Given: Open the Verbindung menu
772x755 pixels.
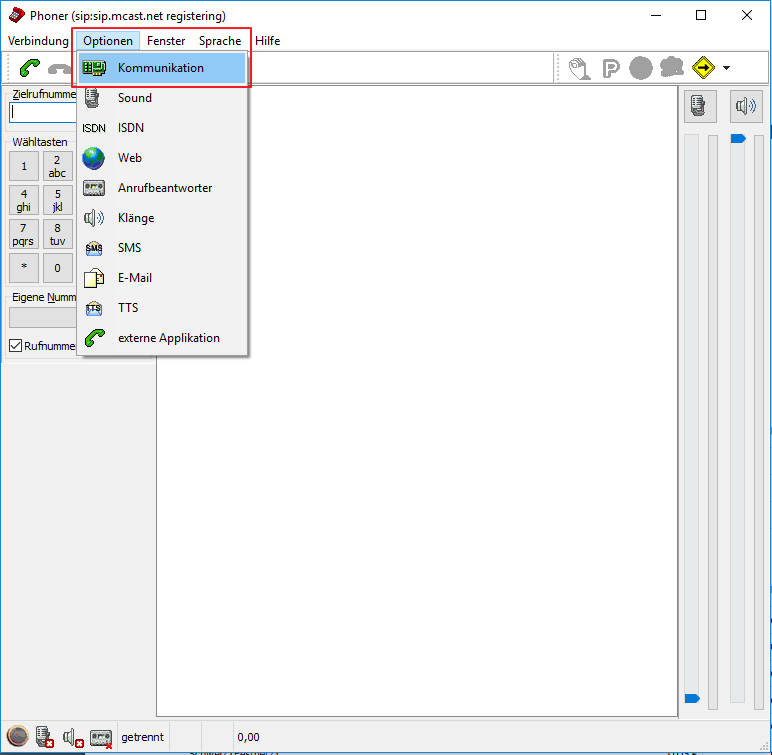Looking at the screenshot, I should (x=38, y=41).
